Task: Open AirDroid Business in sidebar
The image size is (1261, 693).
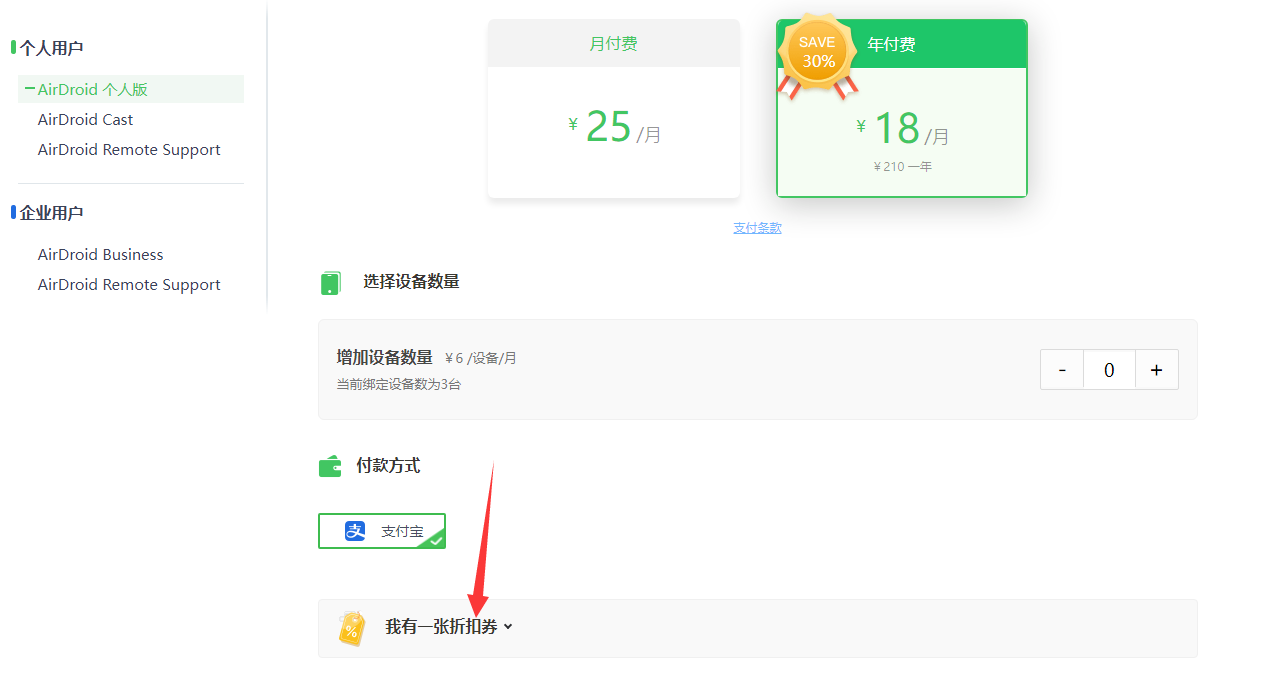Action: point(100,254)
